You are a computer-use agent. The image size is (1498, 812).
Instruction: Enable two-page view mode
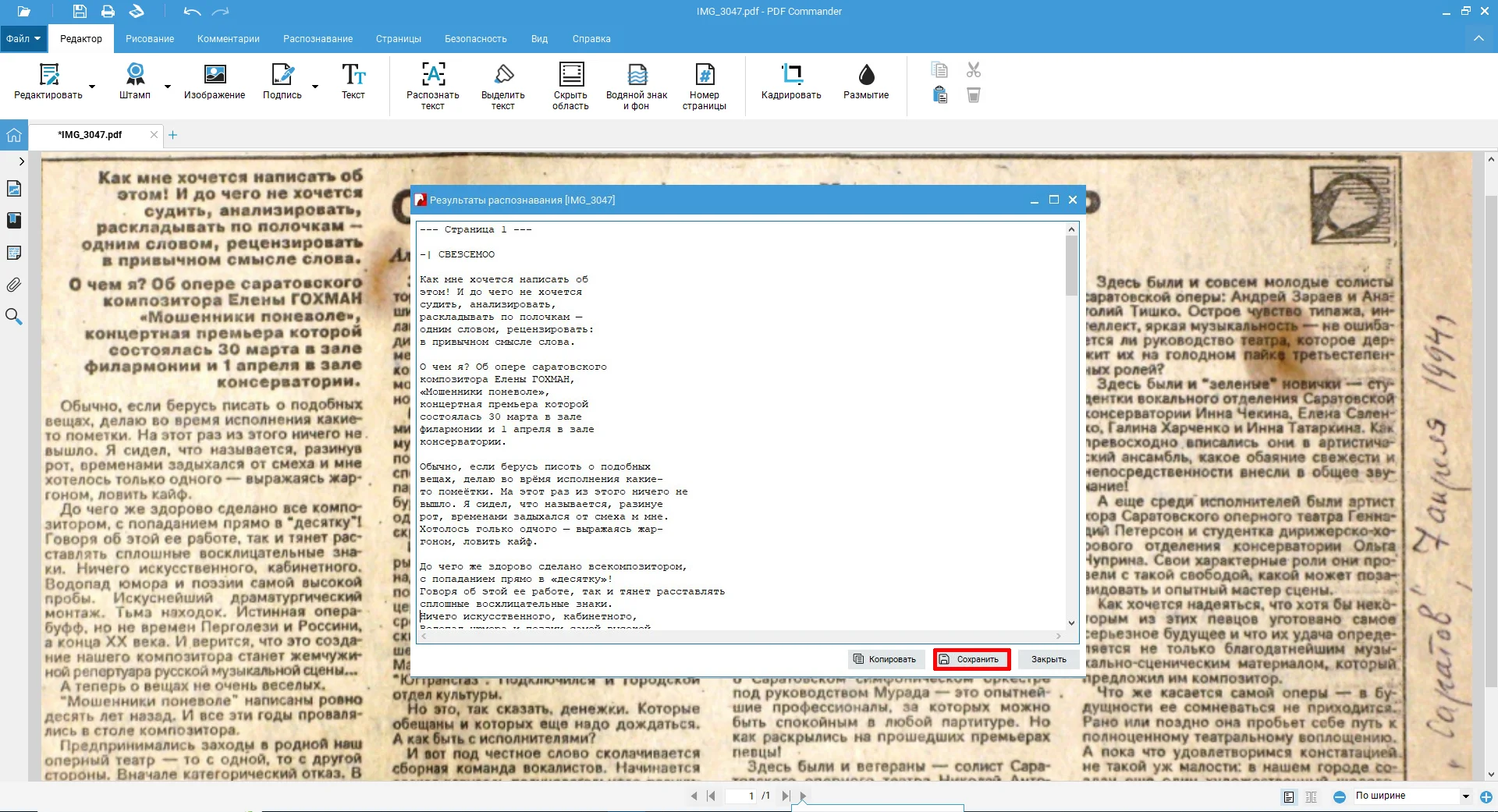click(1311, 796)
